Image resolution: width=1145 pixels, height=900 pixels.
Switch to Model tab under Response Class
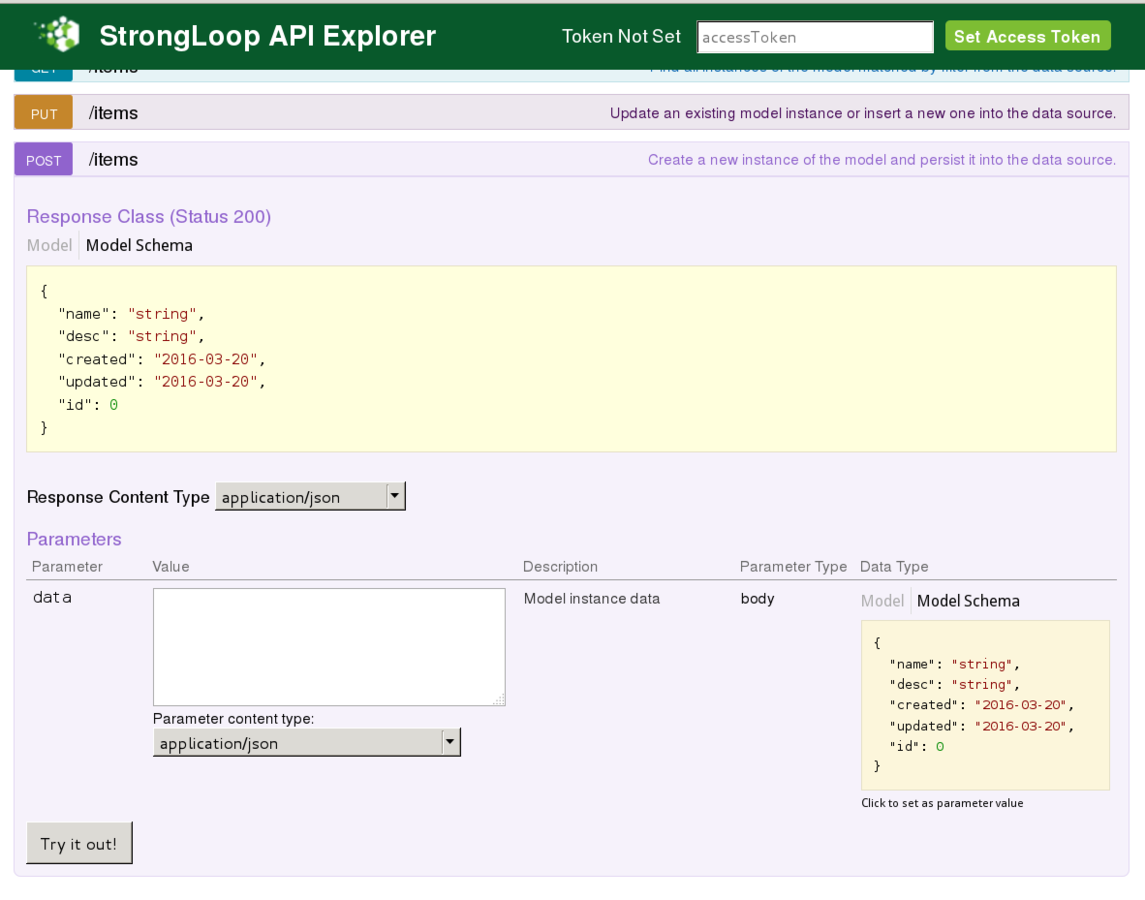(49, 245)
